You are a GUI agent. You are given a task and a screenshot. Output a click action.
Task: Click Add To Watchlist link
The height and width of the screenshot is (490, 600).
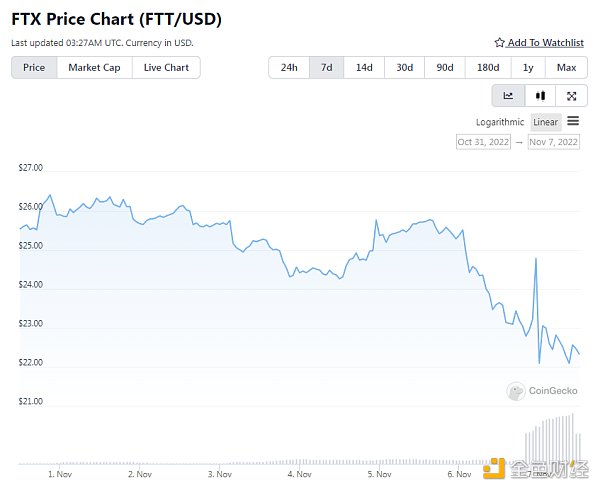544,43
